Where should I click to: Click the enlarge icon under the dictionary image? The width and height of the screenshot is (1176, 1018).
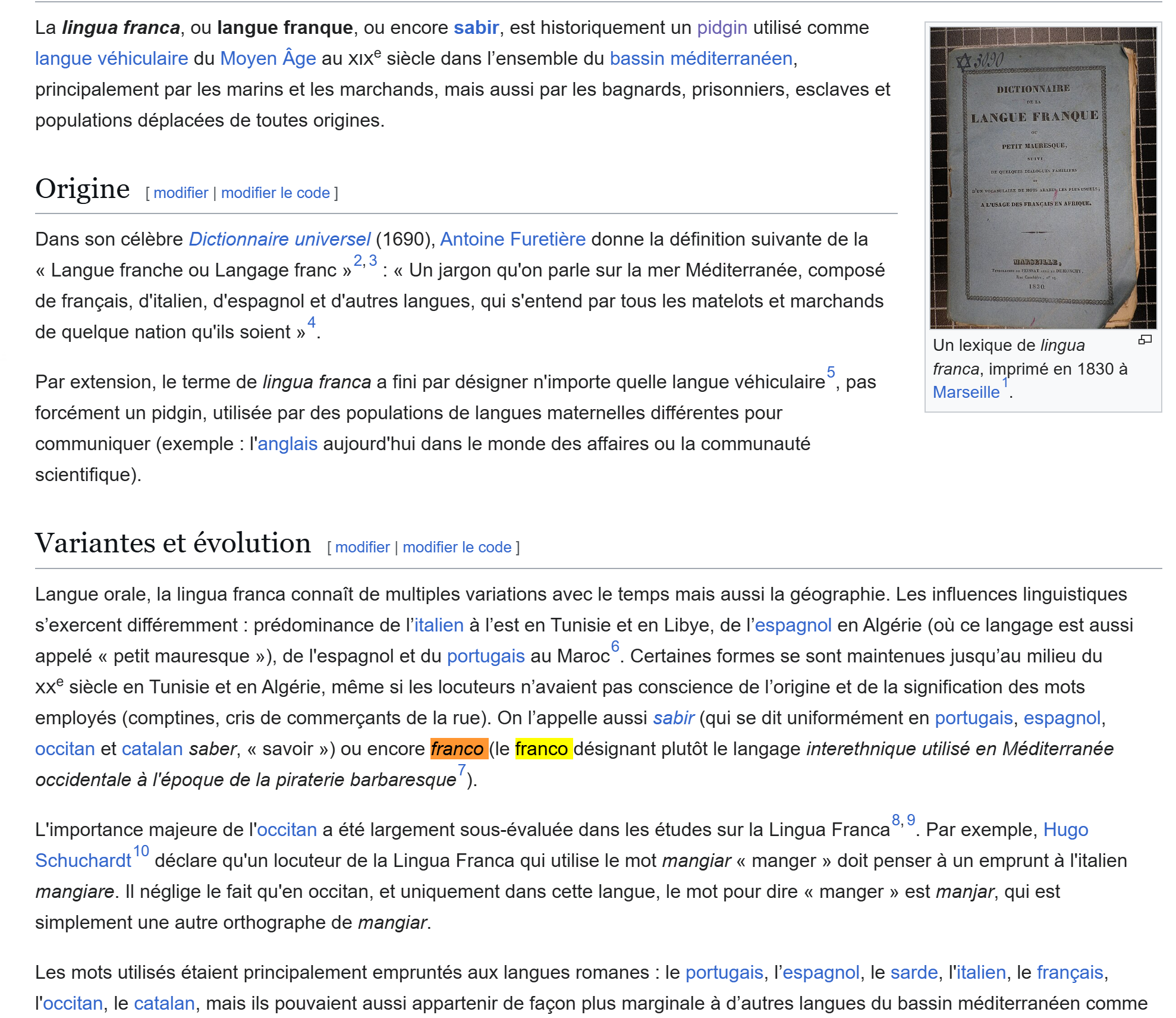[1144, 340]
